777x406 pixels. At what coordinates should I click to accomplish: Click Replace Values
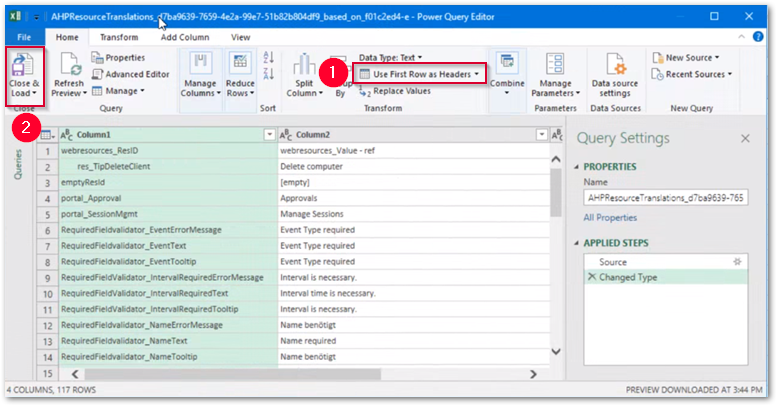(395, 91)
